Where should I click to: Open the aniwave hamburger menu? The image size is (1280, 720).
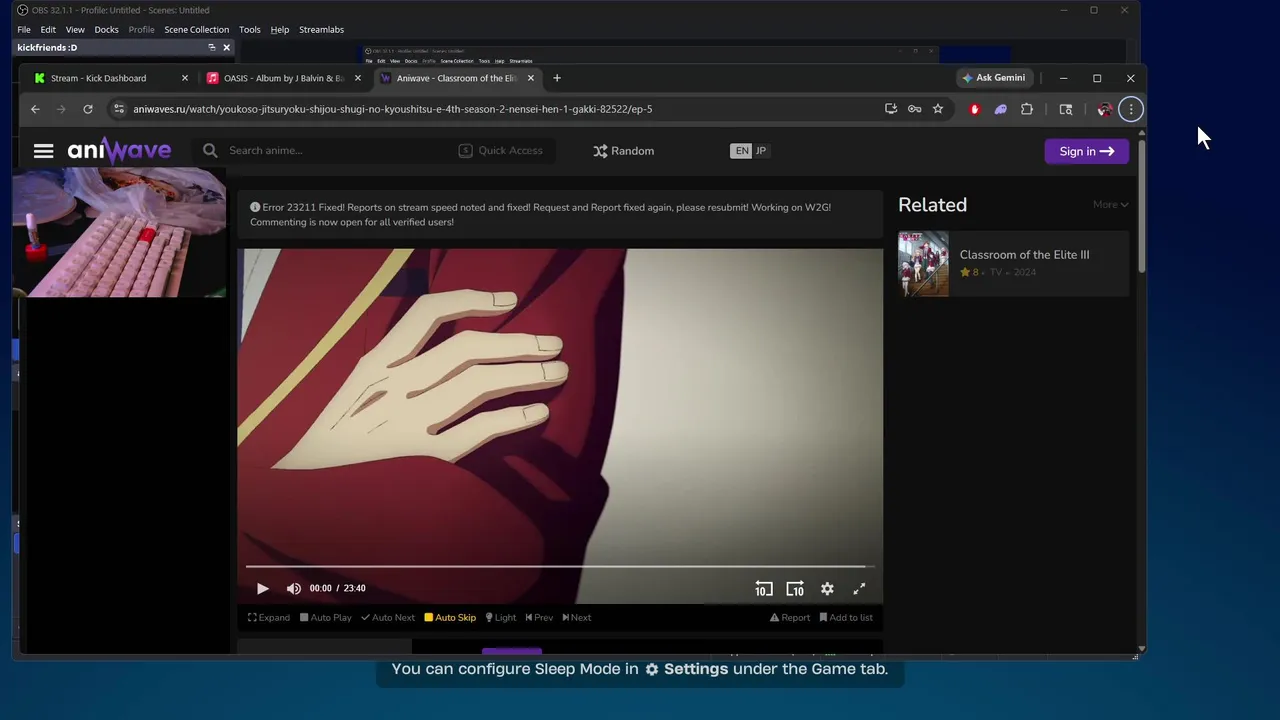43,151
